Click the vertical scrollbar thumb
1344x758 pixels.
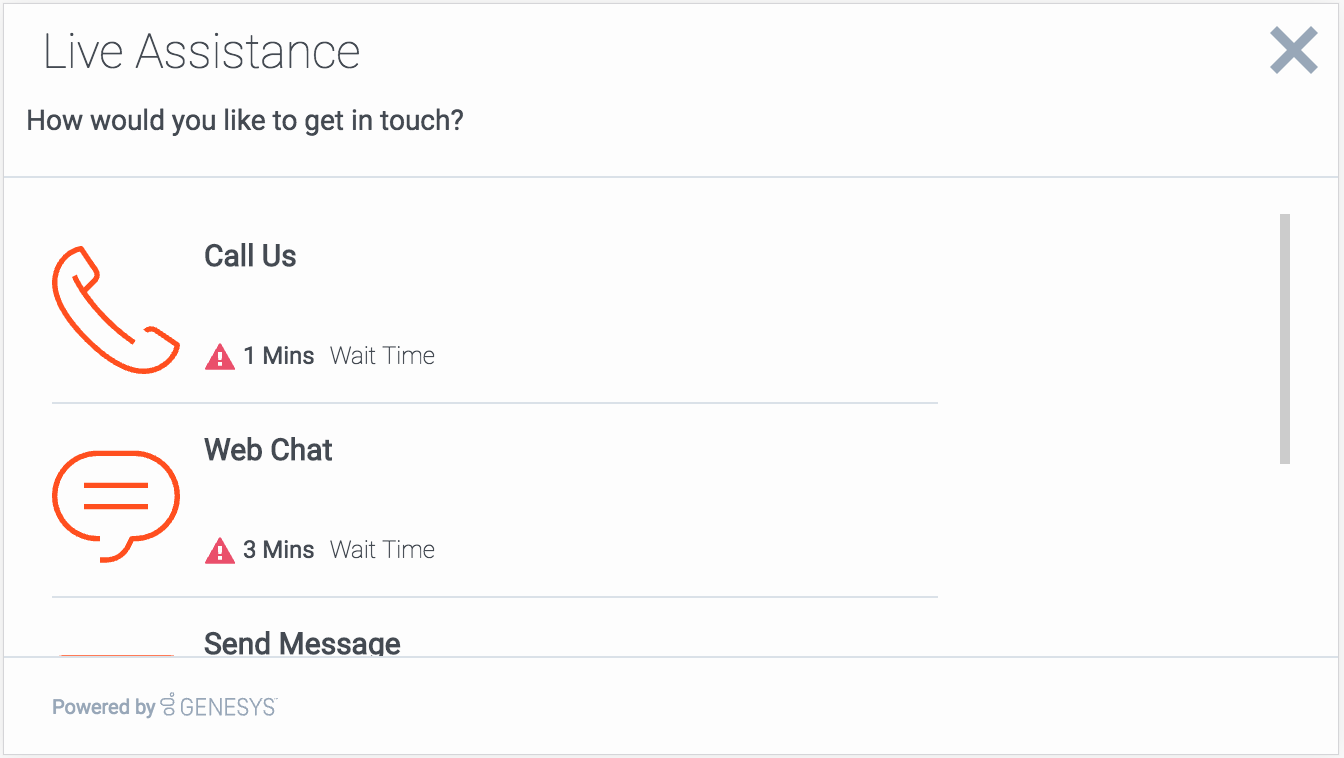1285,338
